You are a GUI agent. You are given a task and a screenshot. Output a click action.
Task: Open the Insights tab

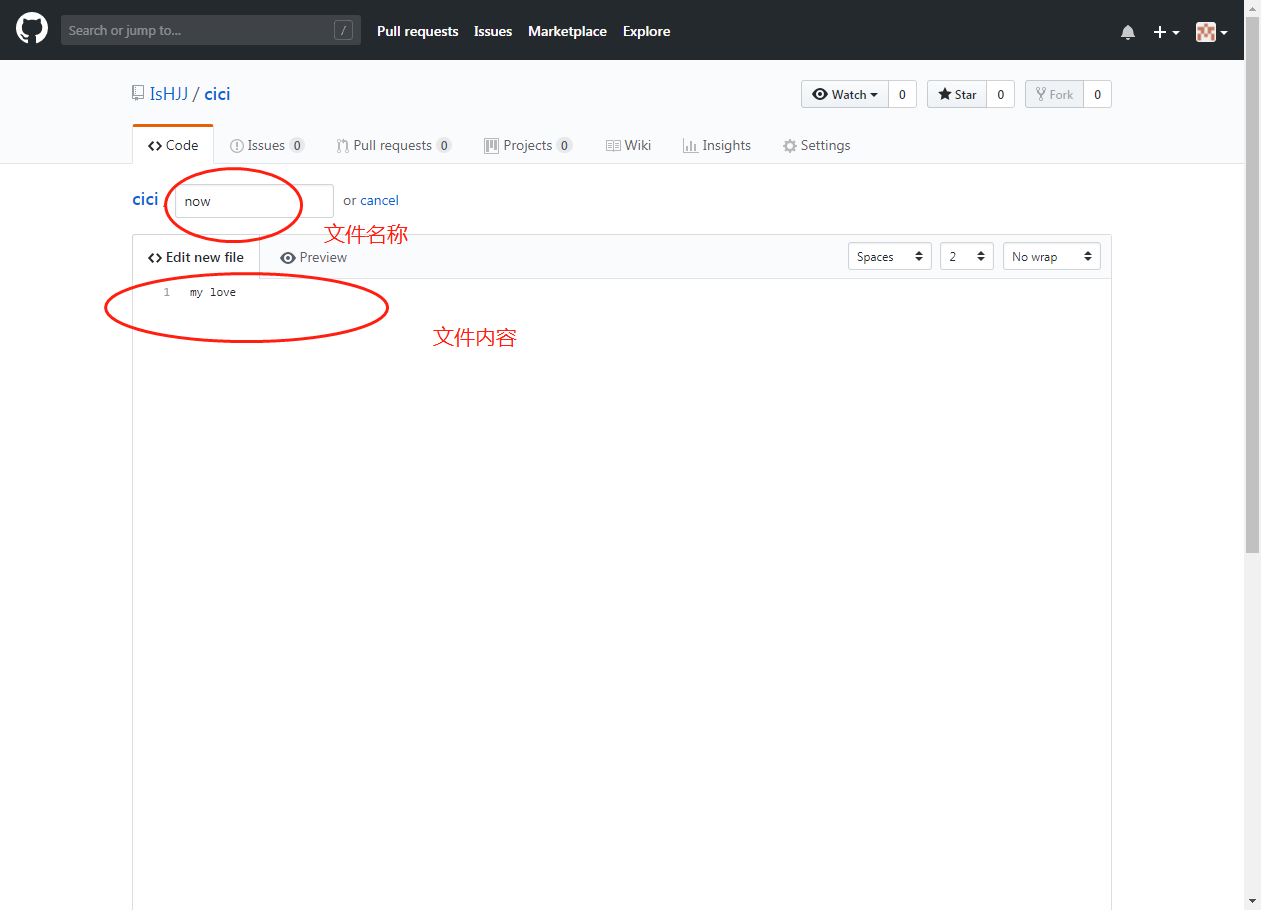717,145
